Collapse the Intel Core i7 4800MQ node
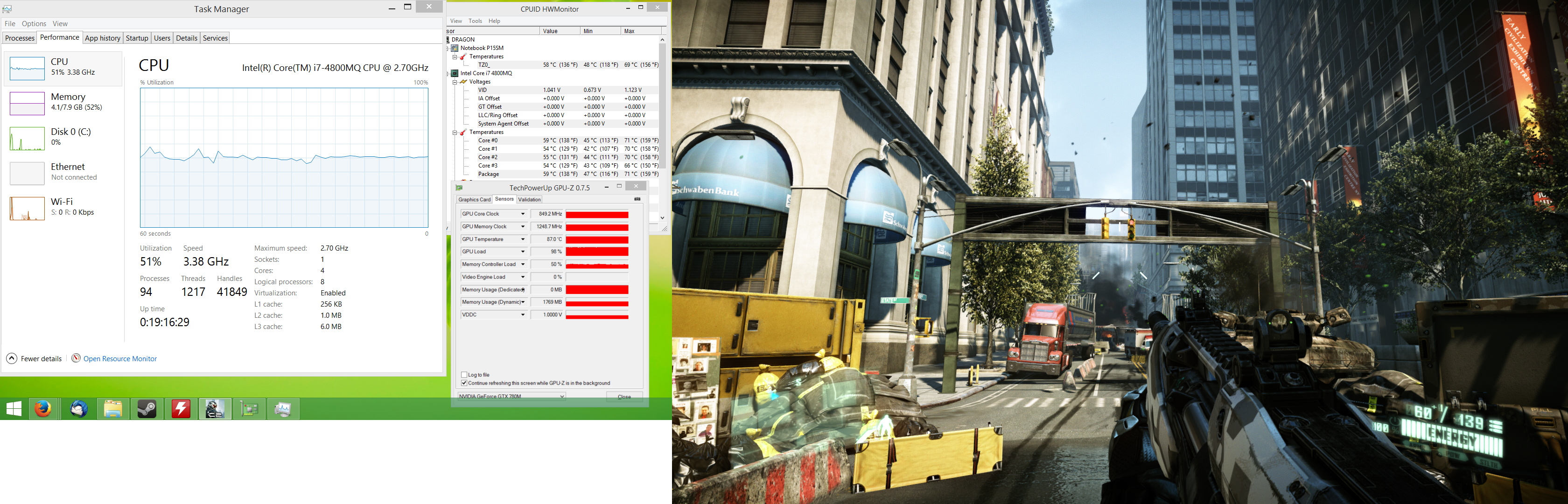The width and height of the screenshot is (1568, 504). (x=448, y=73)
